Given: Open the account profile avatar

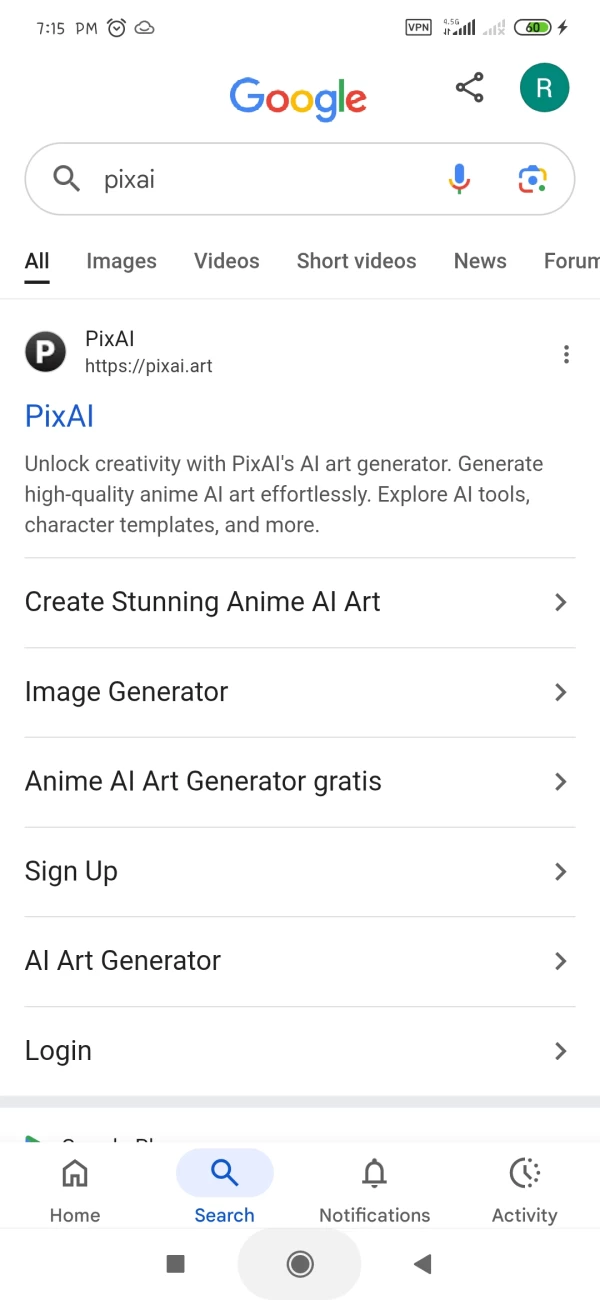Looking at the screenshot, I should click(544, 88).
